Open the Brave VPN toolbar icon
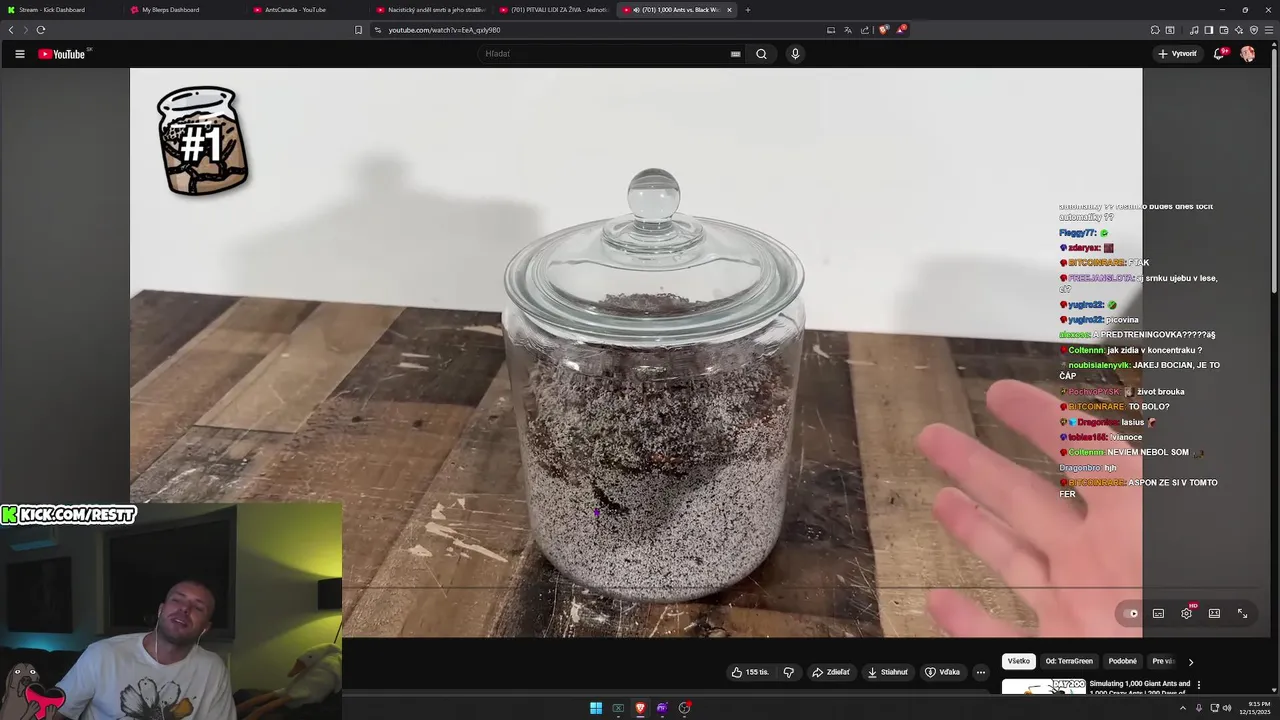 click(1254, 30)
